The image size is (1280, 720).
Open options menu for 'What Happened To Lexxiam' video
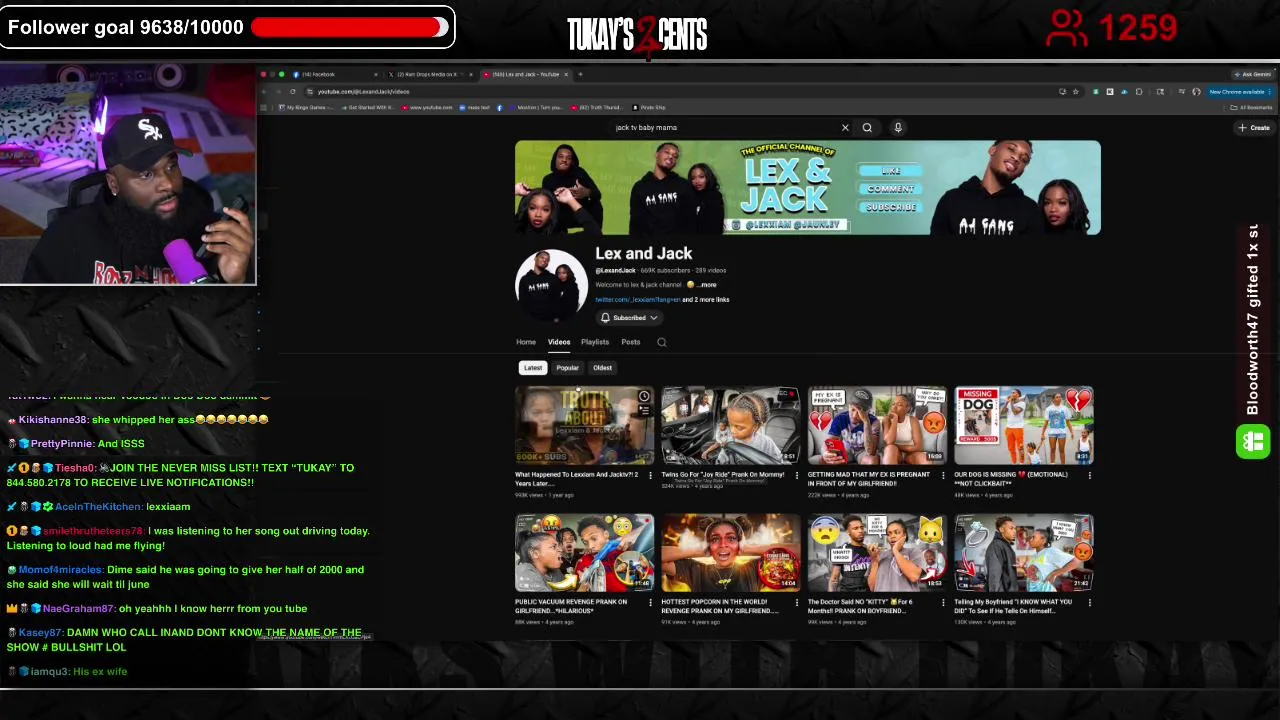pyautogui.click(x=650, y=476)
